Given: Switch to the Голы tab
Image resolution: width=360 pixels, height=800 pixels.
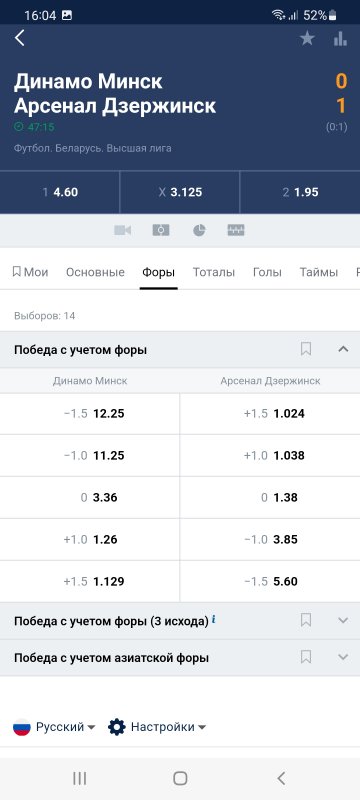Looking at the screenshot, I should coord(267,272).
